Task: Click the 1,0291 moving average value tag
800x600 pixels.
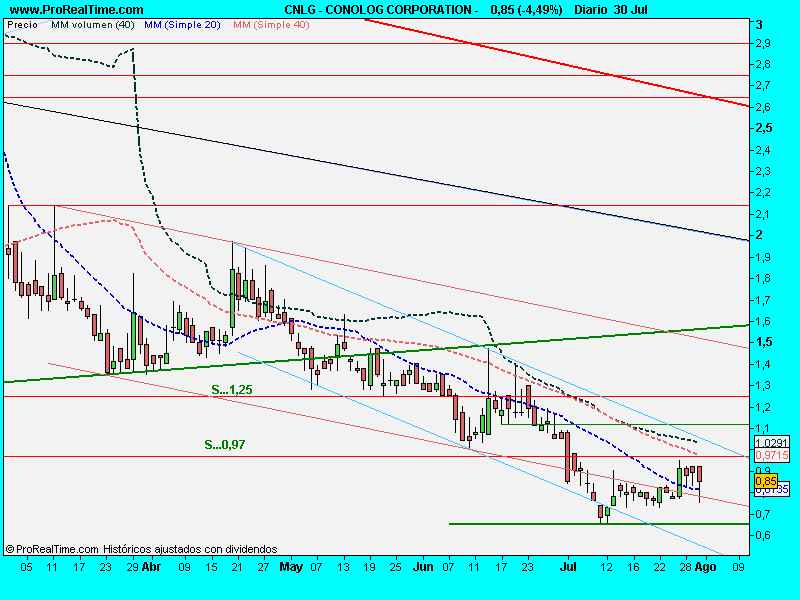Action: pyautogui.click(x=772, y=443)
